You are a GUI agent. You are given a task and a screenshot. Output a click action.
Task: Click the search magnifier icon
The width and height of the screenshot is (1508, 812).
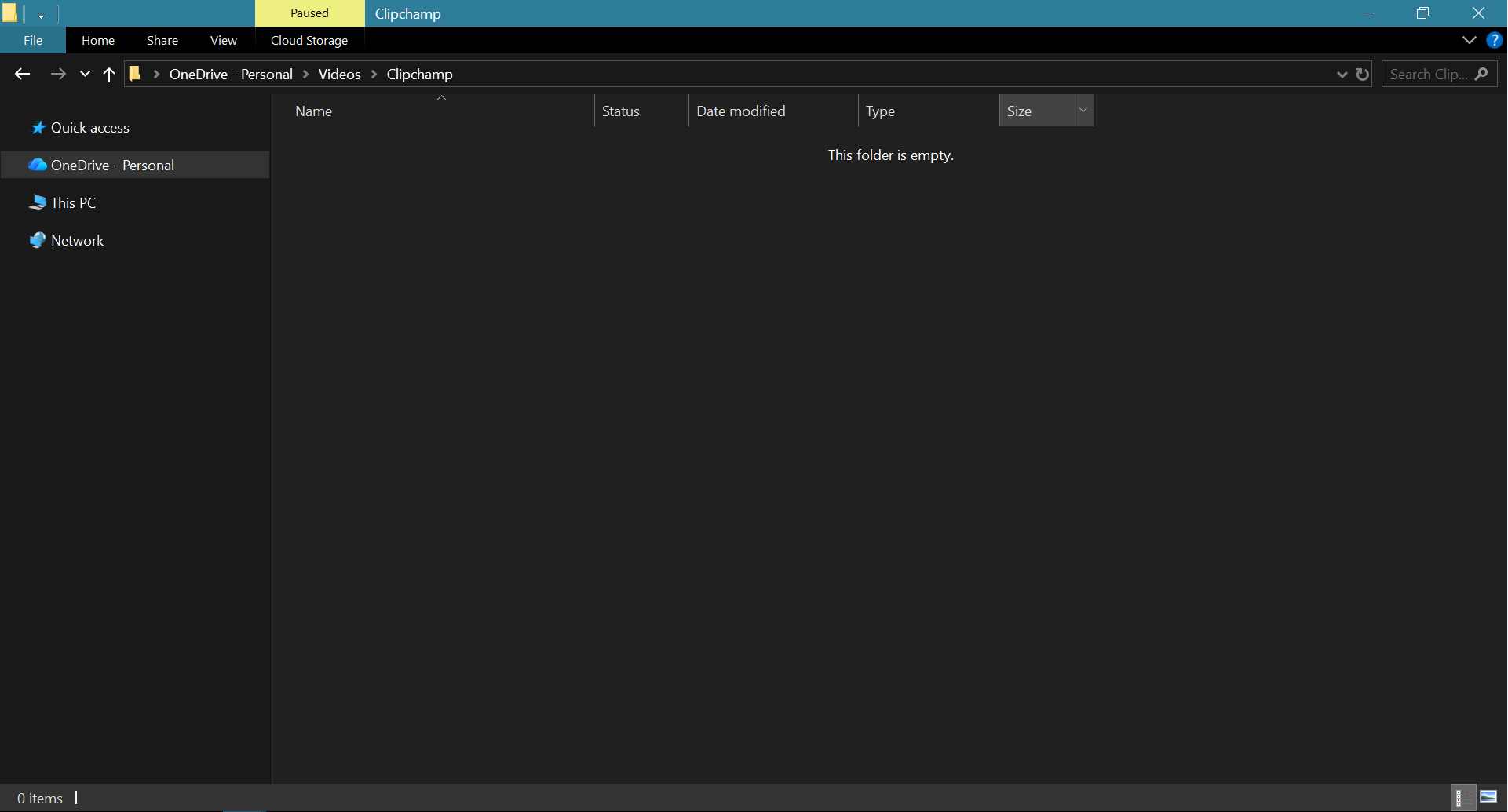coord(1481,74)
